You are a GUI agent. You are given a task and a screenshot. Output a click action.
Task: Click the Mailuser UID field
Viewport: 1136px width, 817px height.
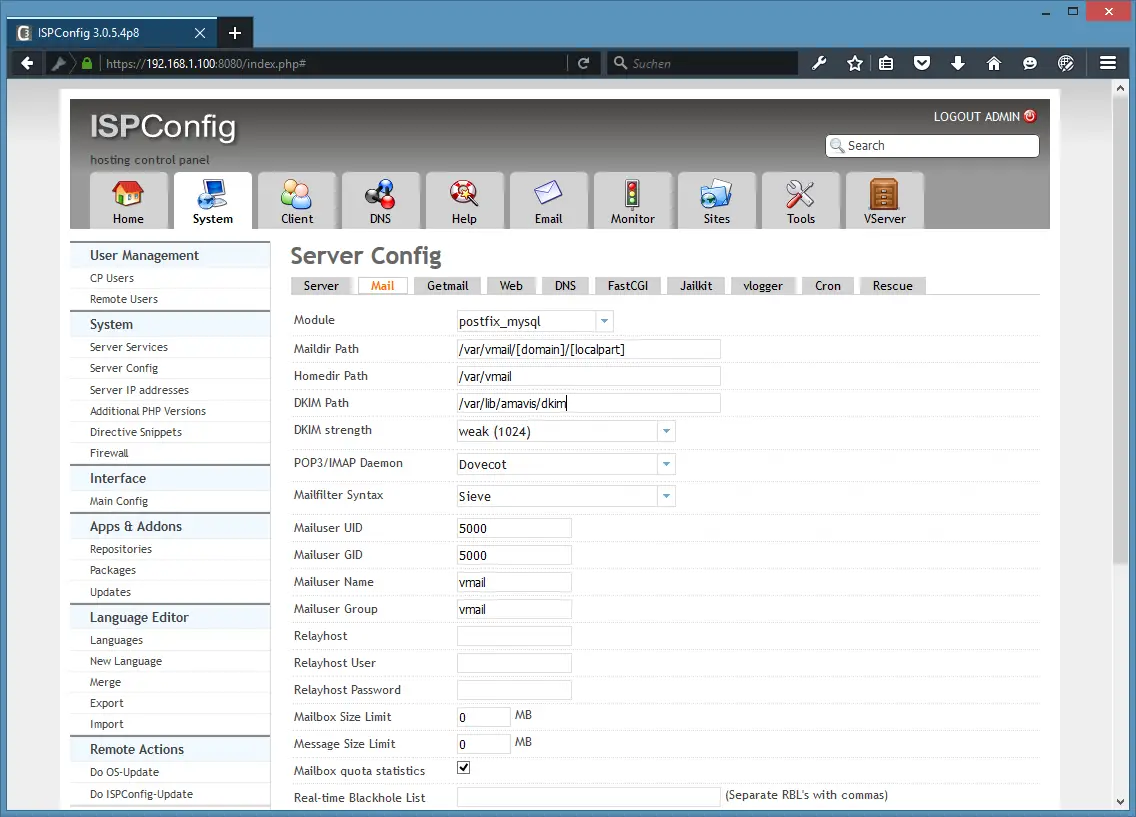[514, 528]
